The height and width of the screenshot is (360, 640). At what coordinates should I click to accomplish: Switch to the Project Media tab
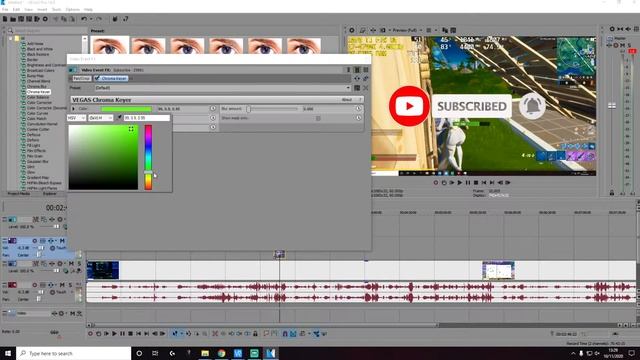tap(19, 193)
